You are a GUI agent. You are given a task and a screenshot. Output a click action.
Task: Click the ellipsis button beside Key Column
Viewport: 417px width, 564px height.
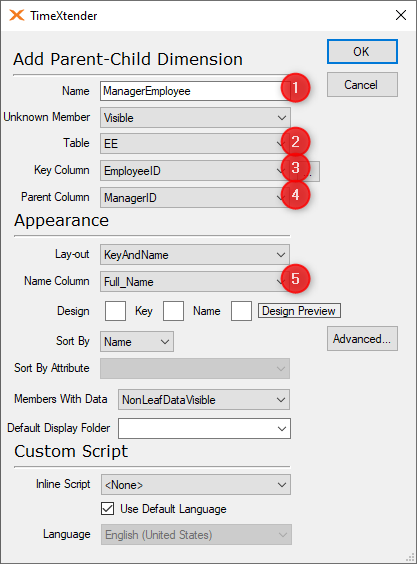tap(313, 171)
